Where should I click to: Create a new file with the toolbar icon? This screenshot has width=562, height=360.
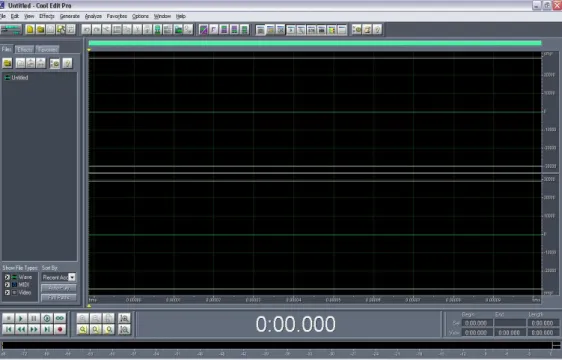point(30,29)
